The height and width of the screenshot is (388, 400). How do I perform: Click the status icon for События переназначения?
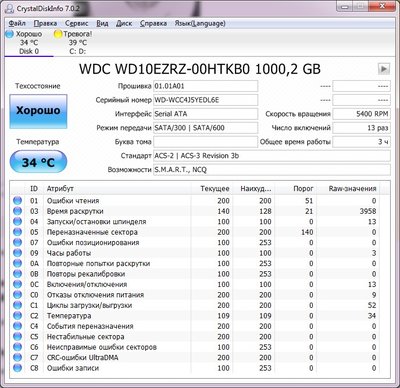click(x=17, y=326)
